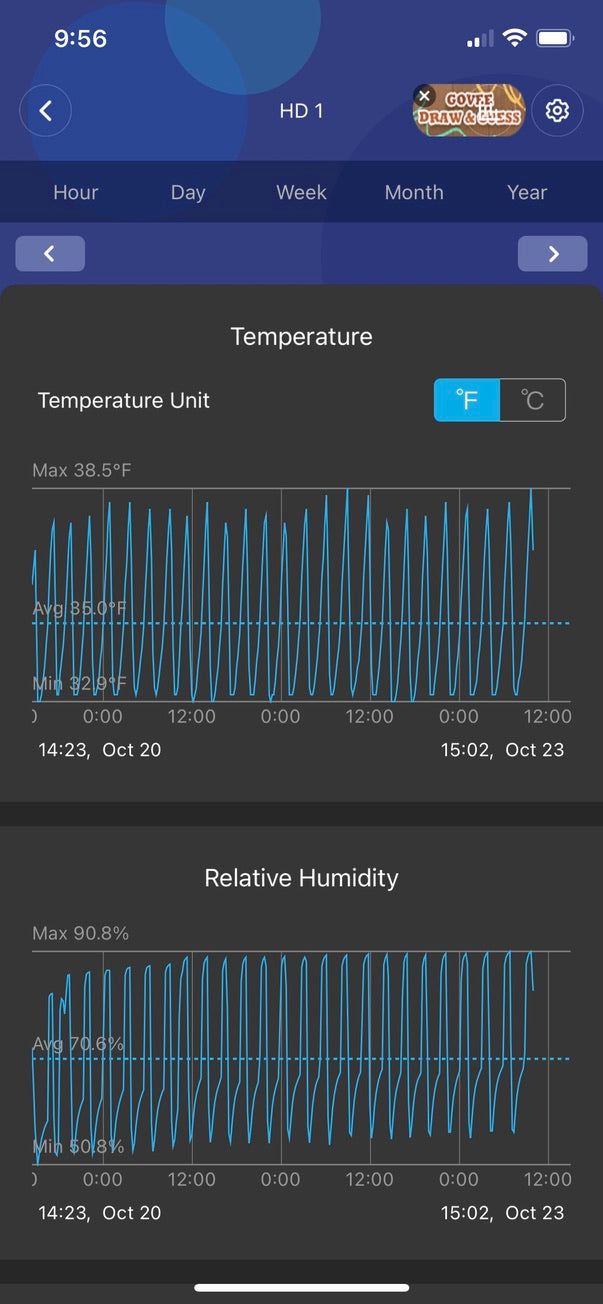Select the Hour tab
Viewport: 603px width, 1304px height.
[x=76, y=192]
